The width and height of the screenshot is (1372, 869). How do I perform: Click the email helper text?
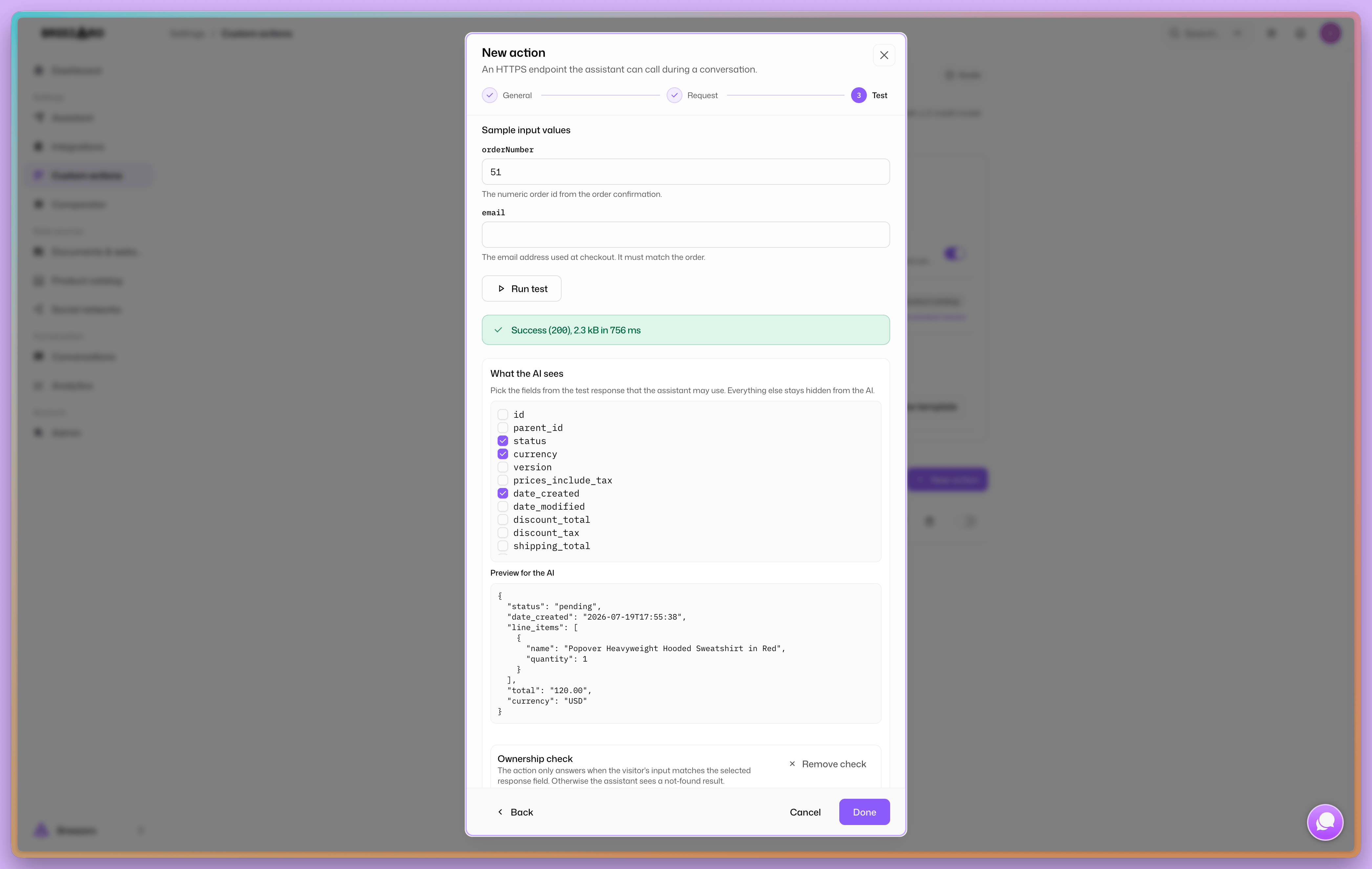pos(593,257)
